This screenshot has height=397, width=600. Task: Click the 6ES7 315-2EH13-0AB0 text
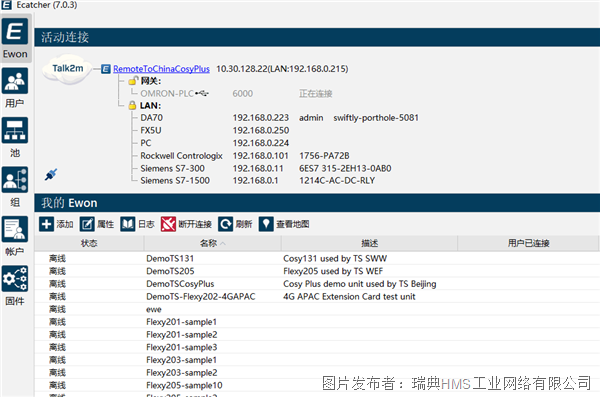[x=345, y=168]
